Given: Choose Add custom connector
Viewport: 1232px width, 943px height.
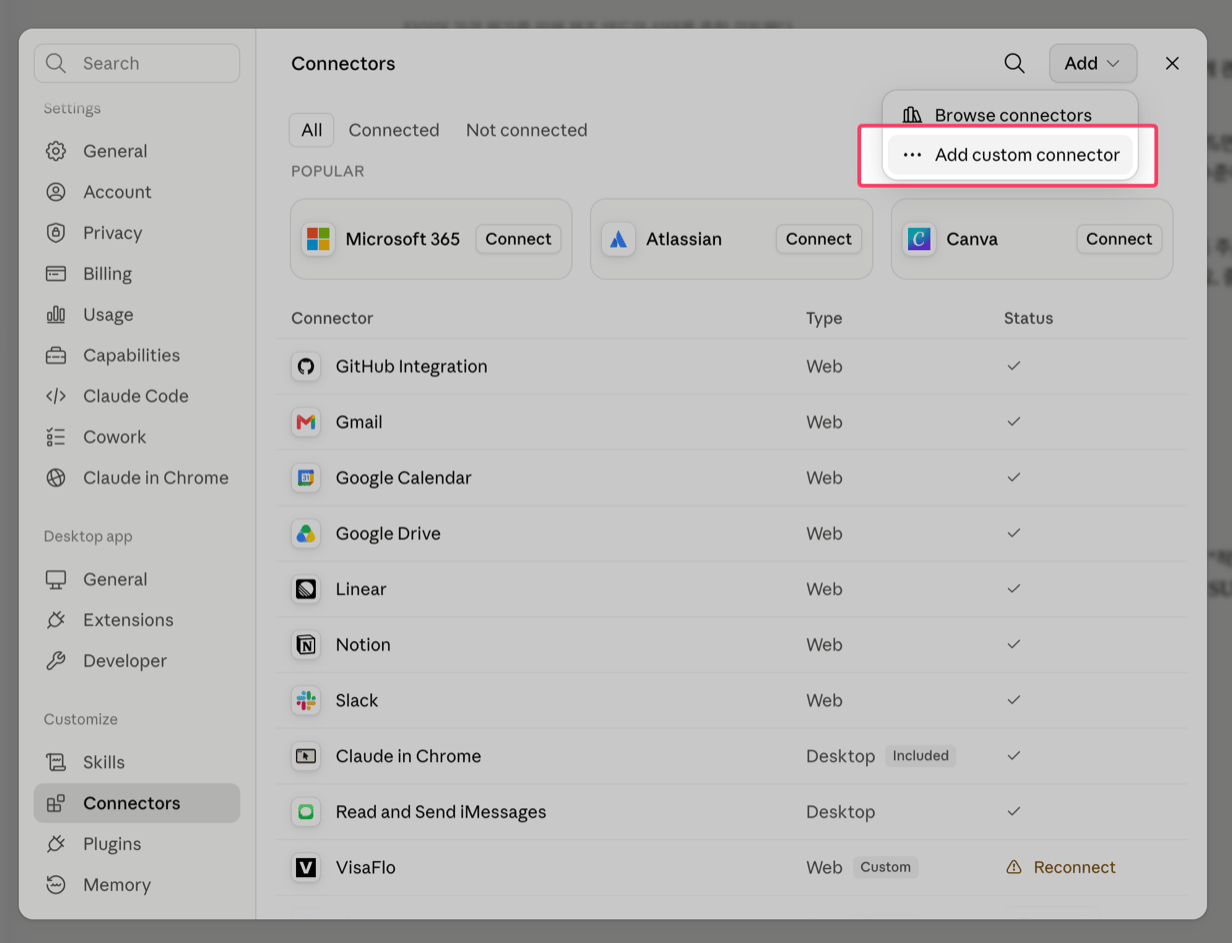Looking at the screenshot, I should 1010,155.
